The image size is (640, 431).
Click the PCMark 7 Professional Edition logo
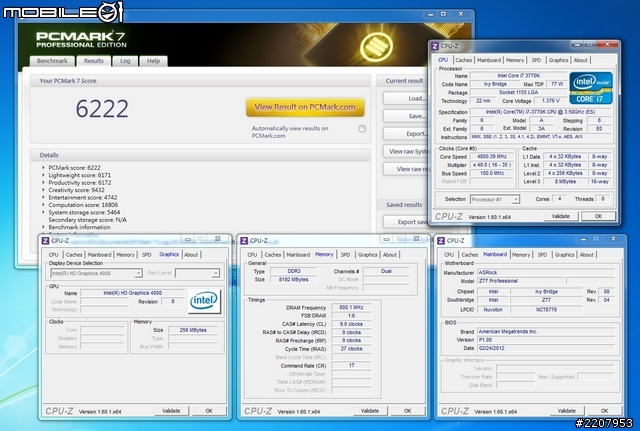tap(81, 40)
